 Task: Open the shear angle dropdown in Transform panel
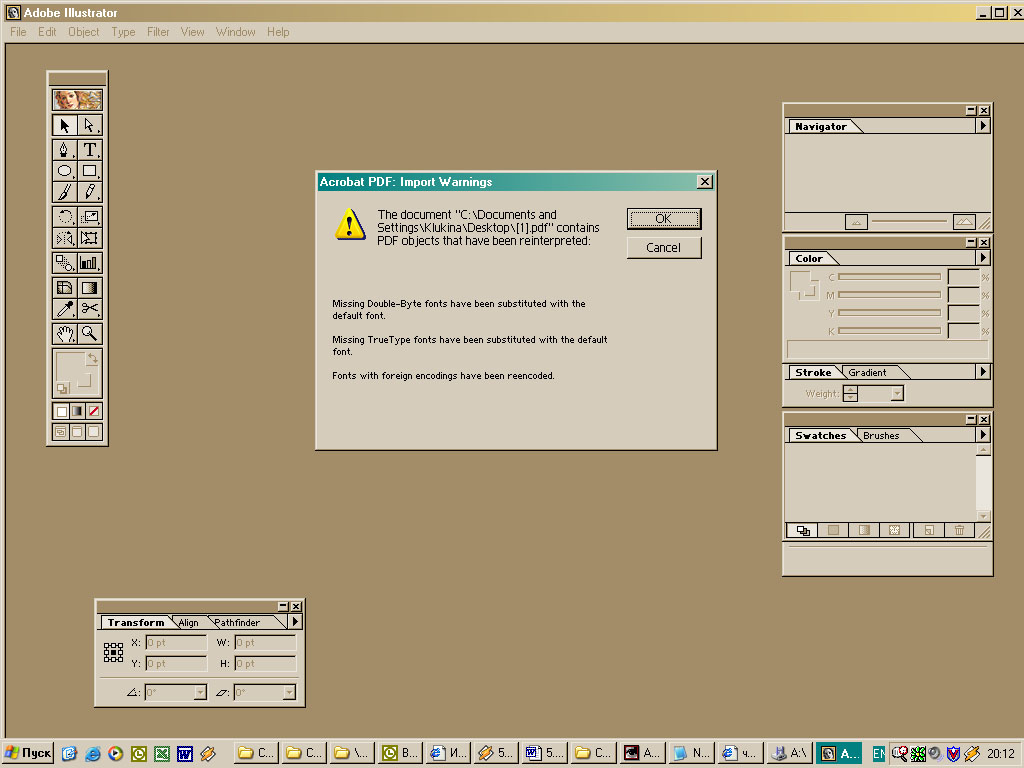289,692
